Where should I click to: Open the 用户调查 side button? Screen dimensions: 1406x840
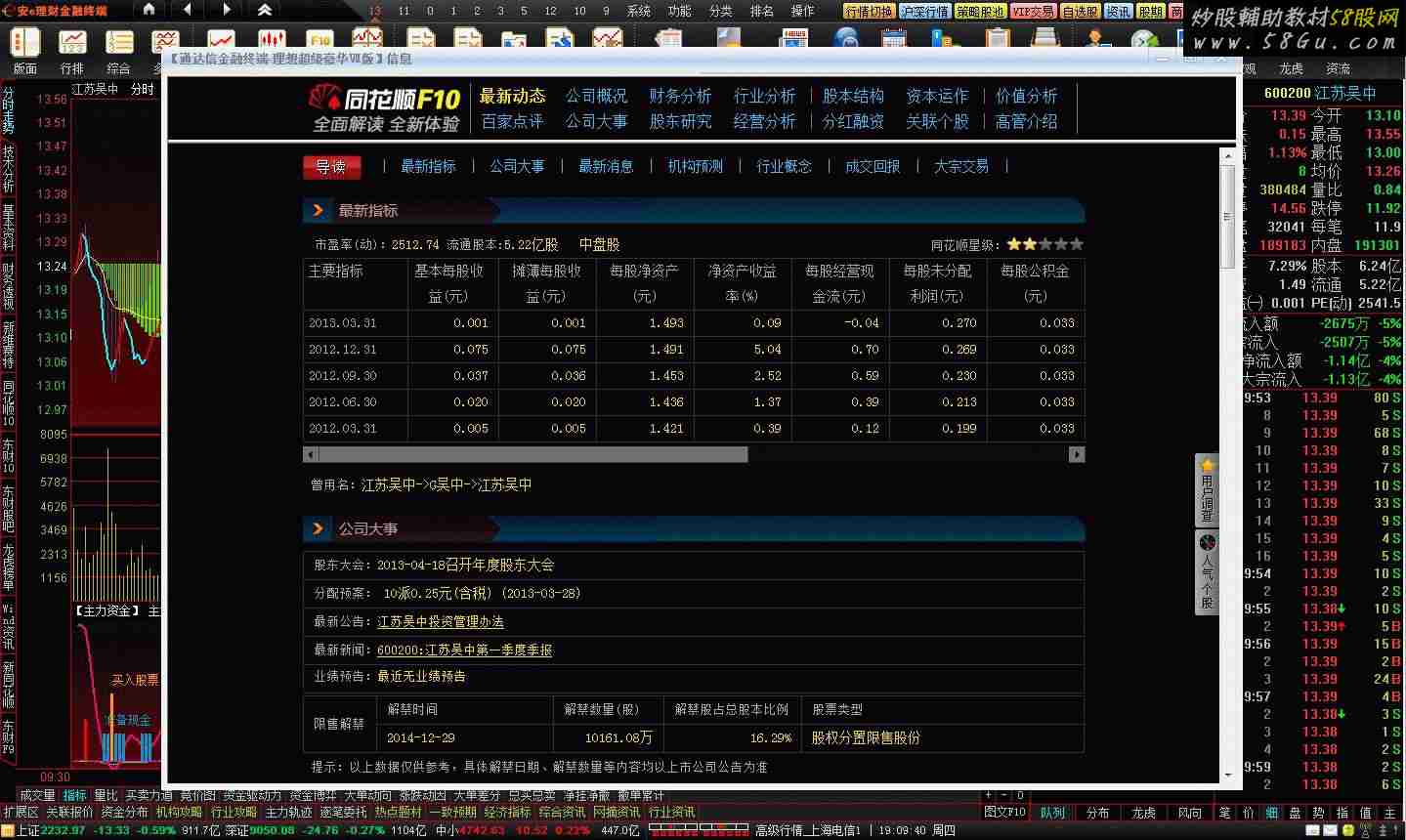point(1207,490)
